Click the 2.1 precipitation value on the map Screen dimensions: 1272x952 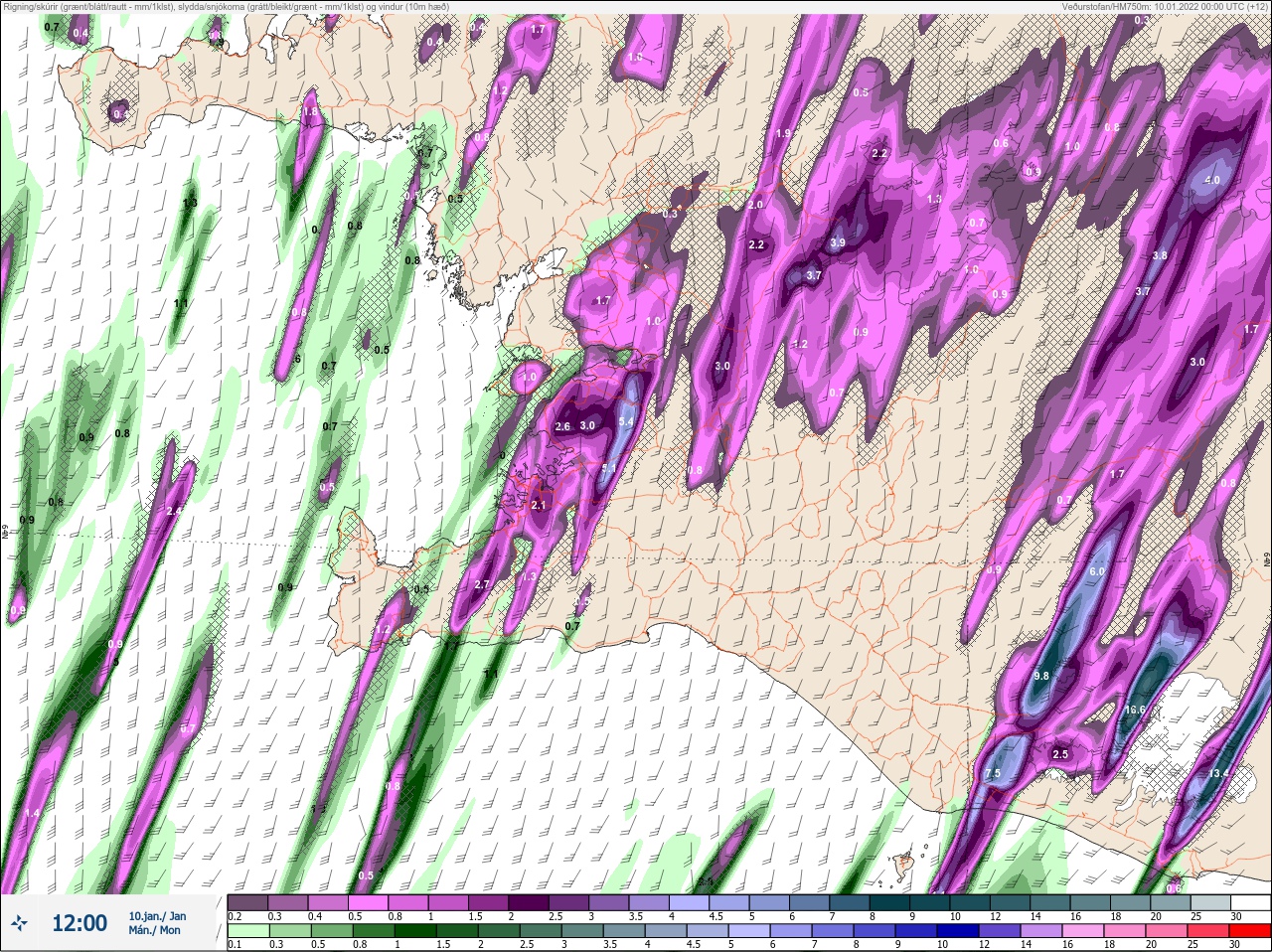540,505
